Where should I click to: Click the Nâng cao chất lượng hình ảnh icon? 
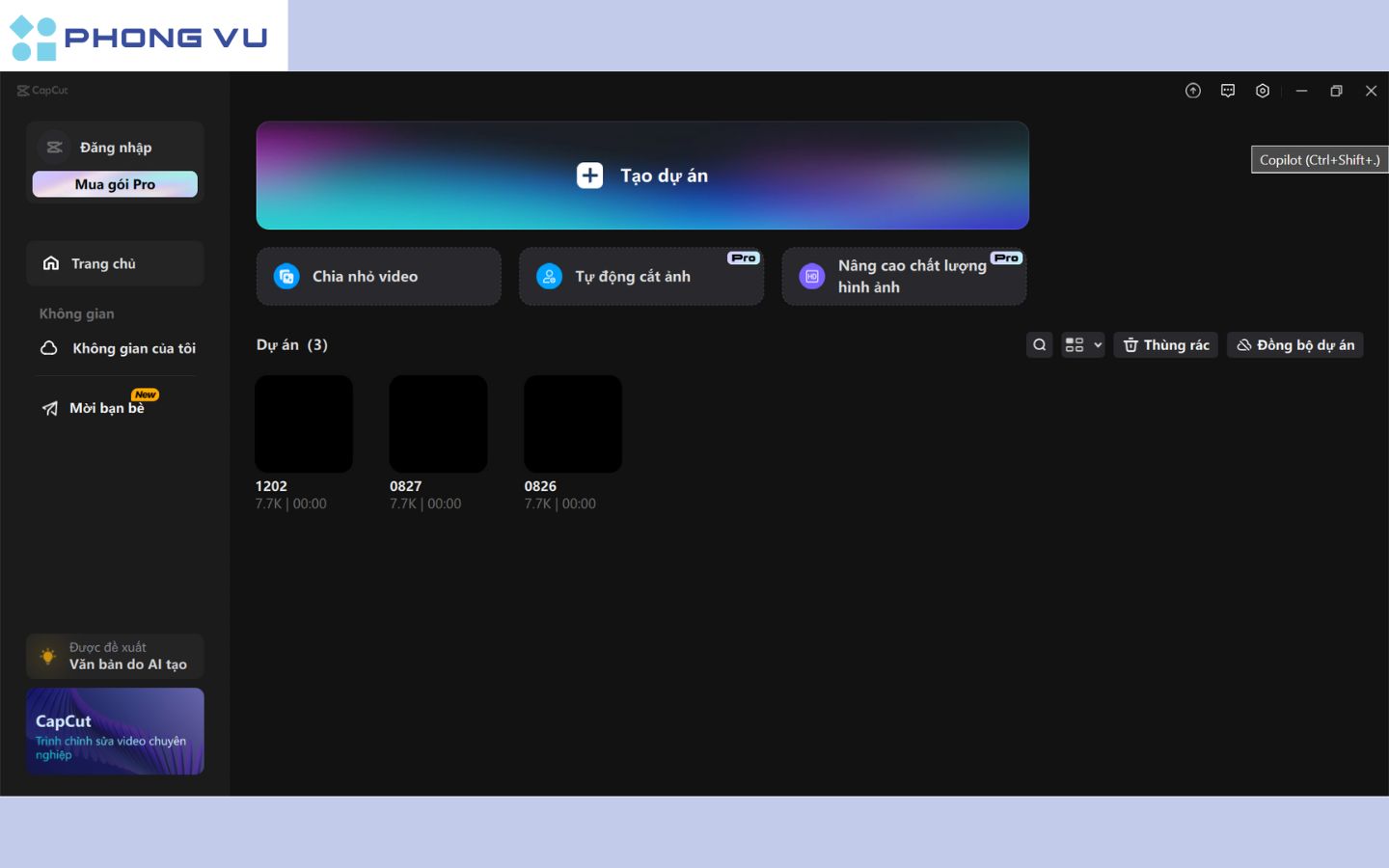[812, 277]
